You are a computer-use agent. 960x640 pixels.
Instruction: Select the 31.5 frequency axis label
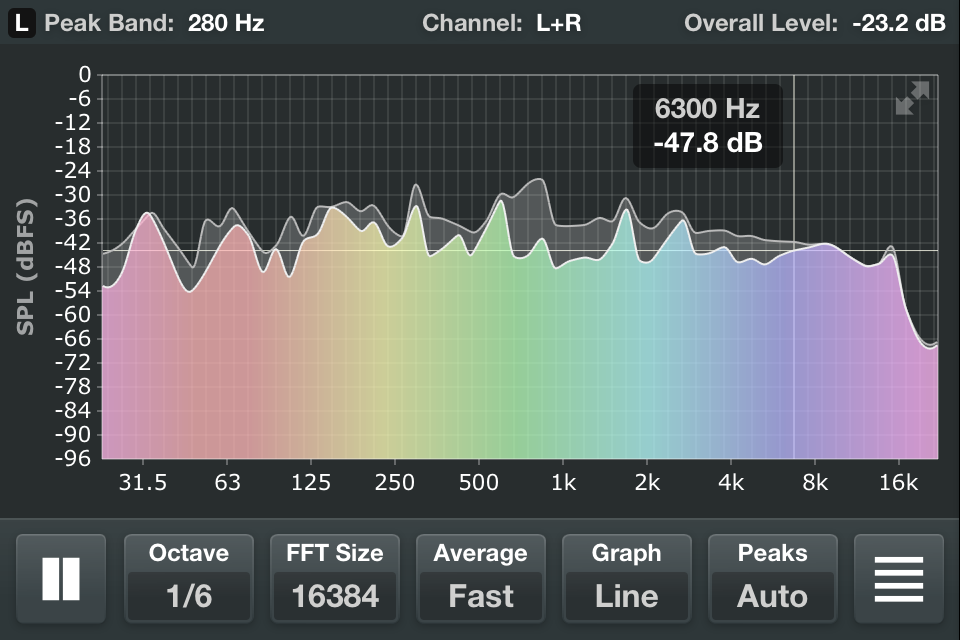[143, 483]
